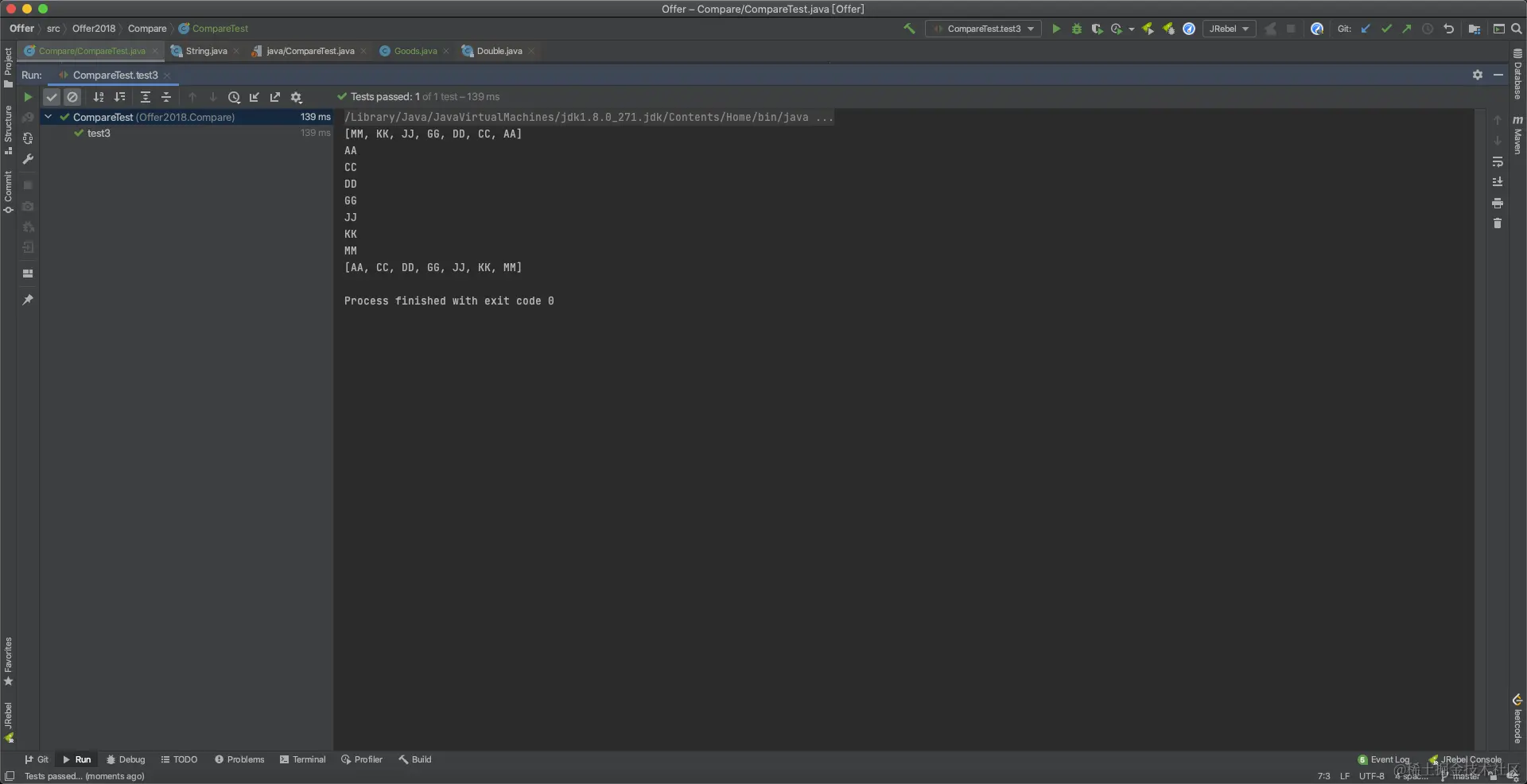Open run configuration dropdown CompareTest.test3
Viewport: 1527px width, 784px height.
(984, 29)
